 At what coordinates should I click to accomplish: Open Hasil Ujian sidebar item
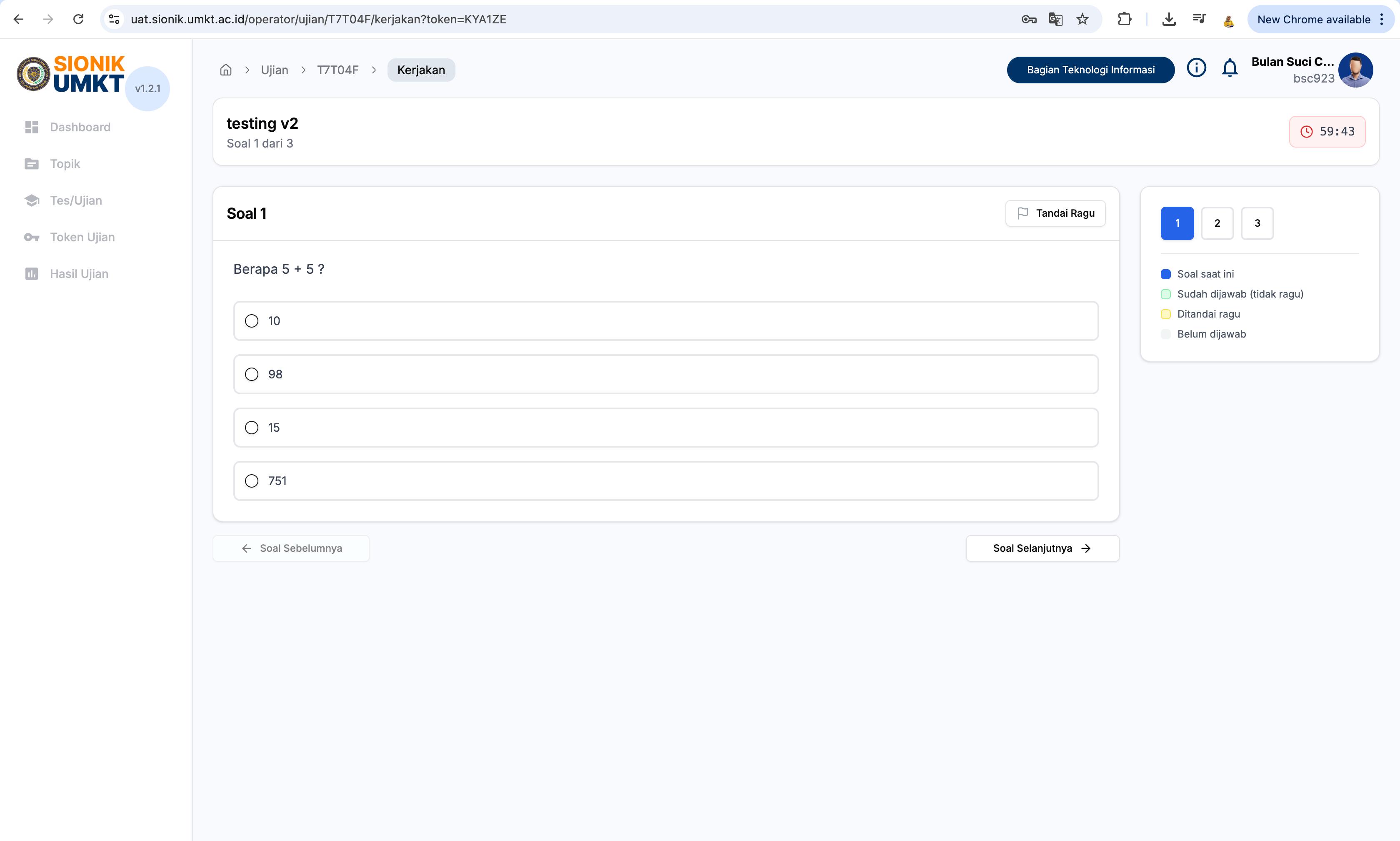pos(79,274)
